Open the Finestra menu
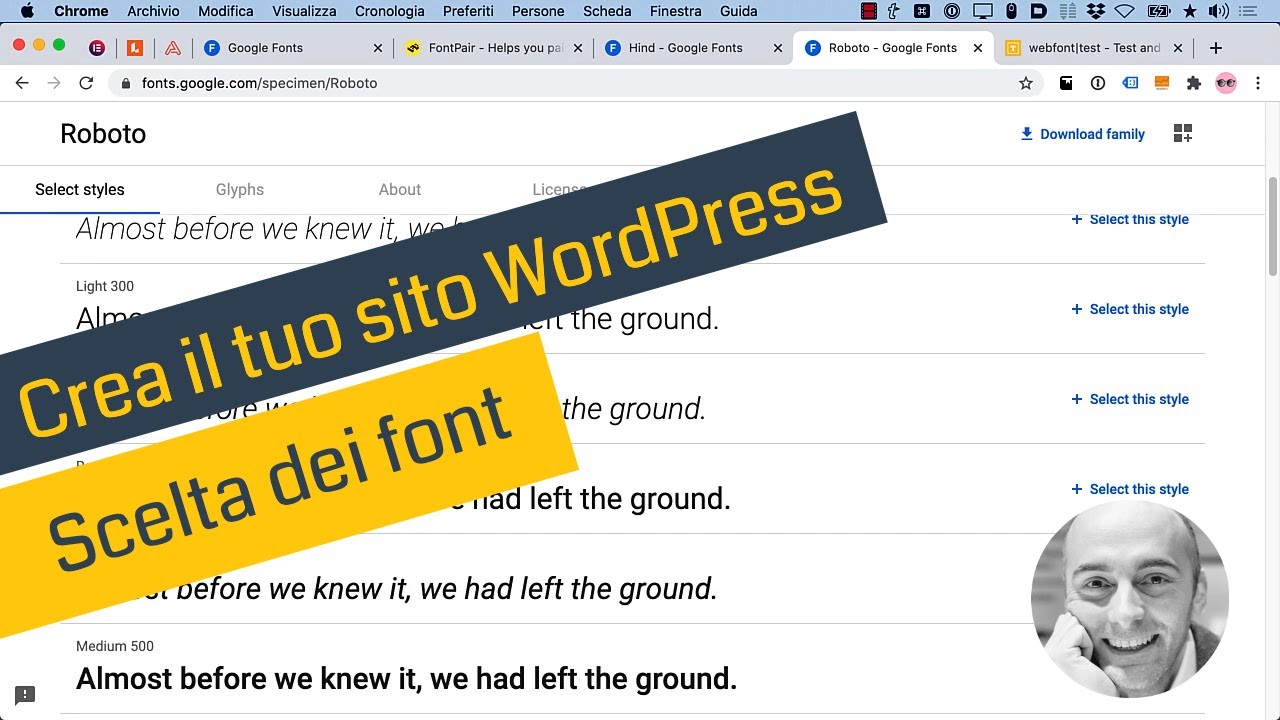1280x720 pixels. tap(675, 11)
